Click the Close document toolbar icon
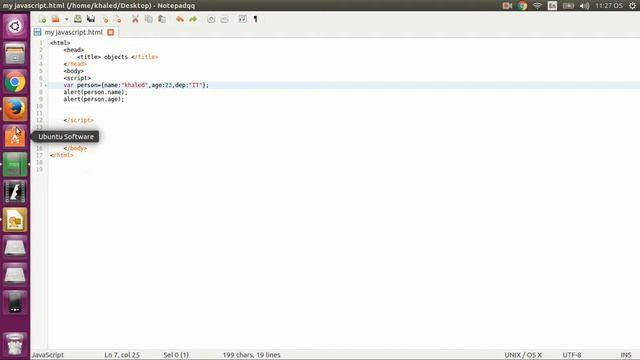 [x=105, y=19]
